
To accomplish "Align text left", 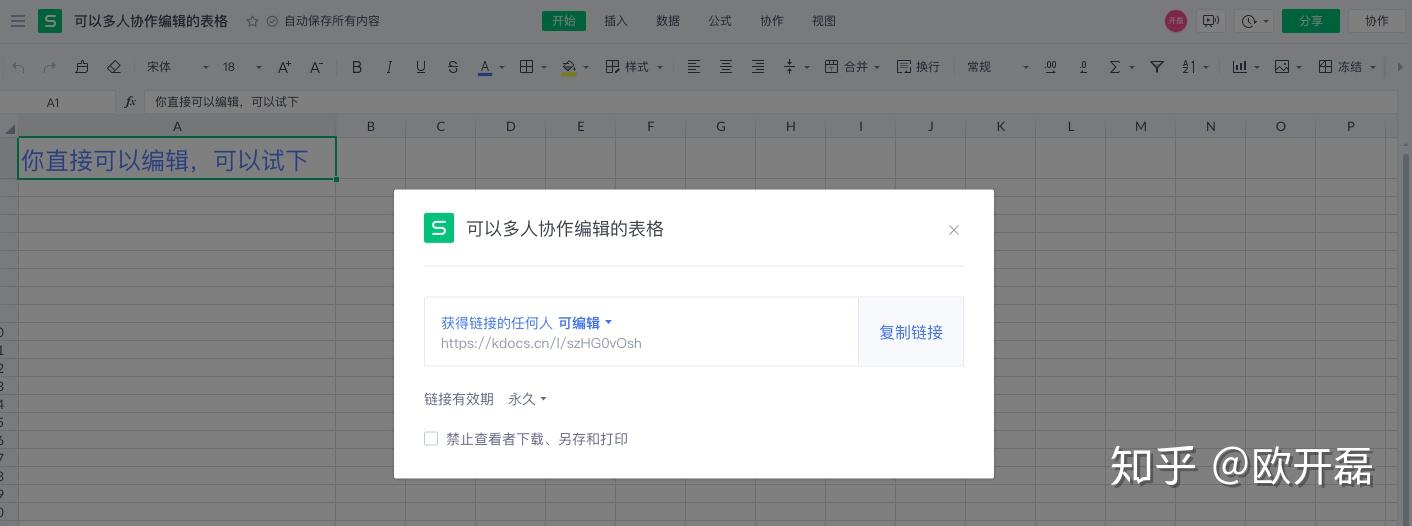I will (694, 67).
